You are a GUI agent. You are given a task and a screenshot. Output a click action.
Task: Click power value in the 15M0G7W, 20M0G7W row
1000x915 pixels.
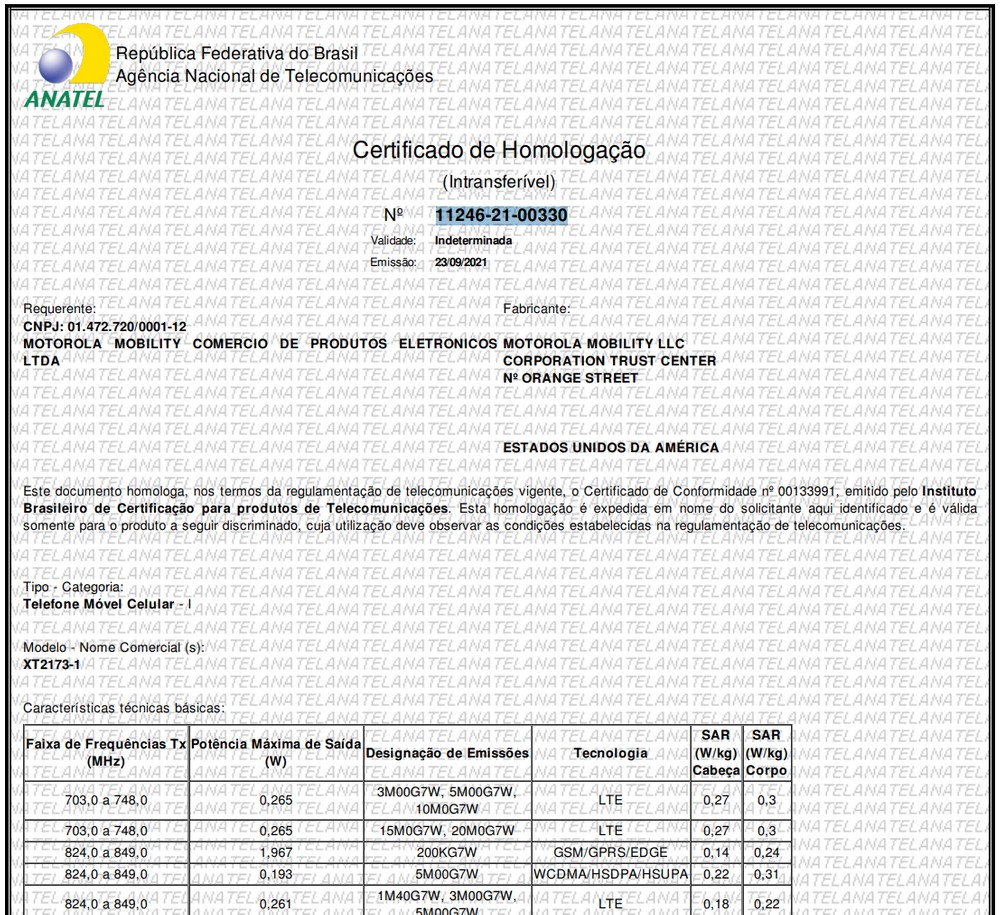click(276, 831)
